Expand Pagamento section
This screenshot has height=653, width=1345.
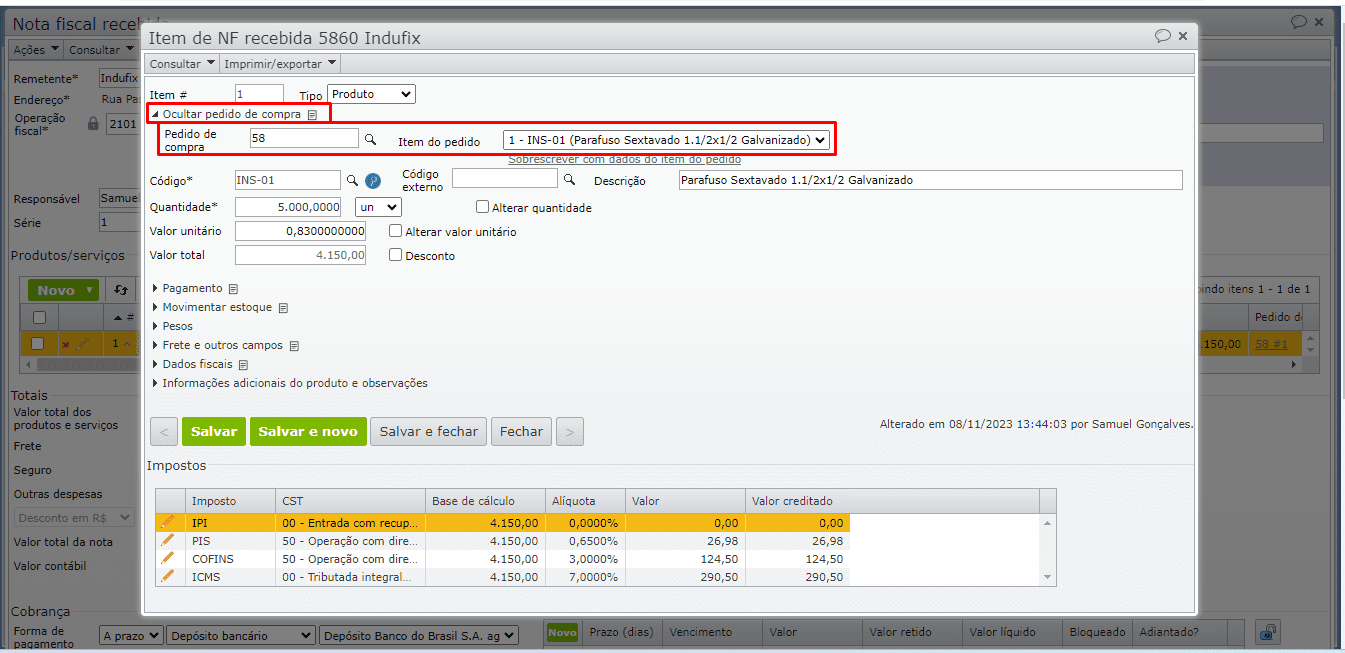click(187, 288)
